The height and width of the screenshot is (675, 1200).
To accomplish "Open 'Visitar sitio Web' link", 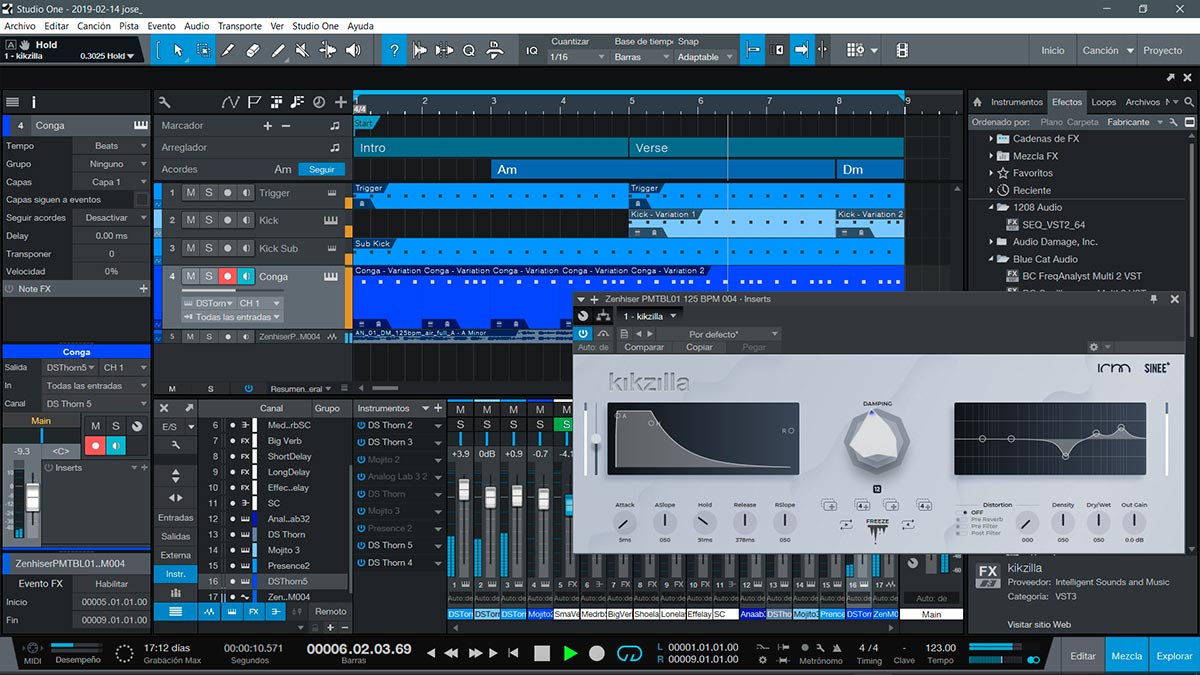I will (x=1039, y=624).
